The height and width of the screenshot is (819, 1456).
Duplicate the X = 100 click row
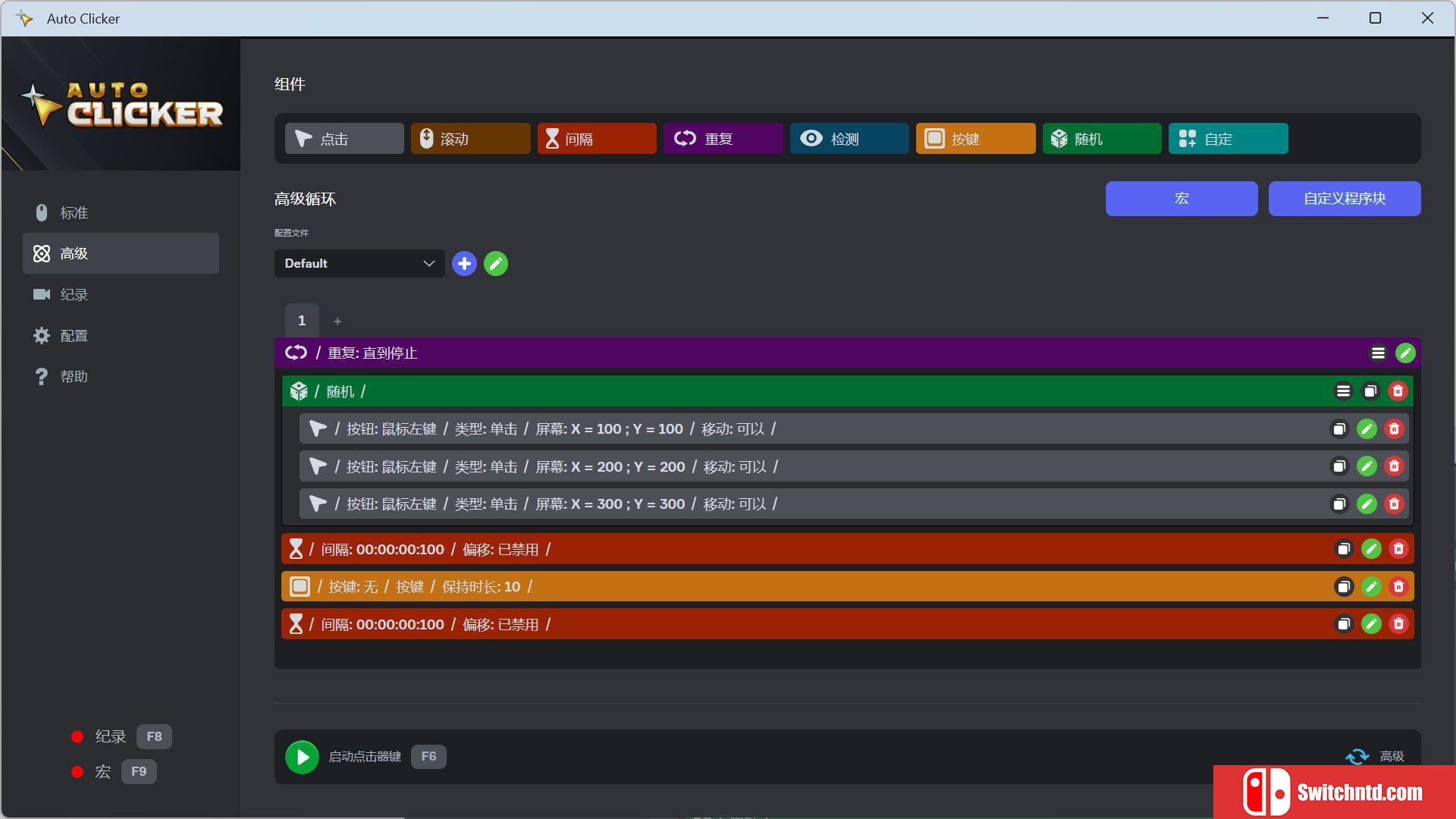coord(1339,429)
